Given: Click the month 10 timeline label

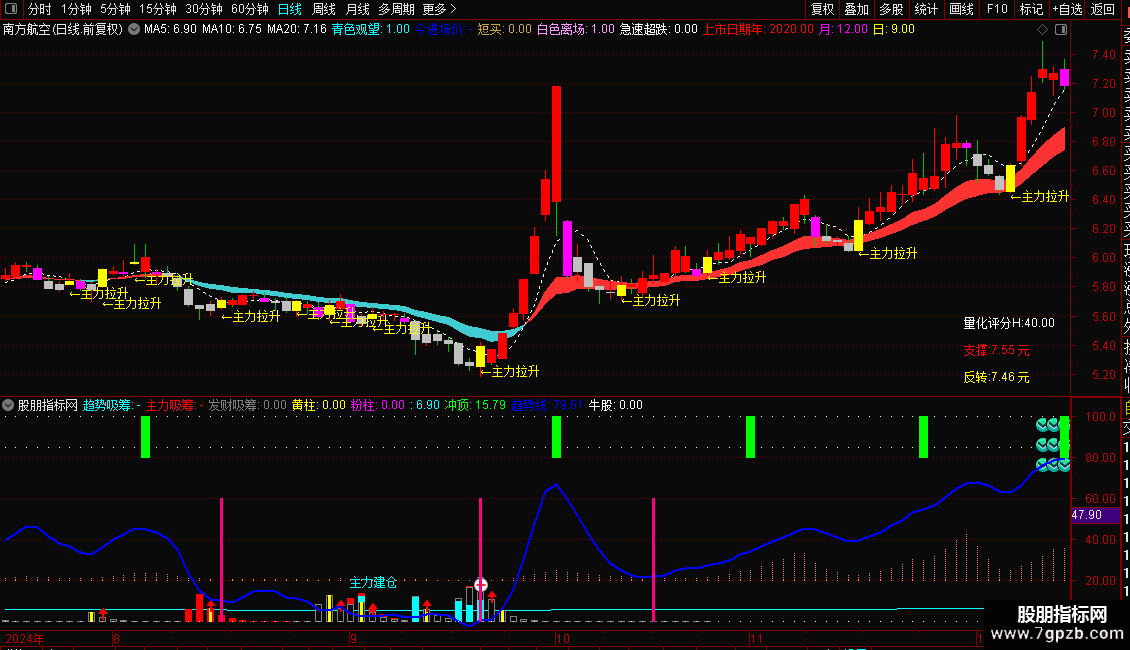Looking at the screenshot, I should click(562, 639).
